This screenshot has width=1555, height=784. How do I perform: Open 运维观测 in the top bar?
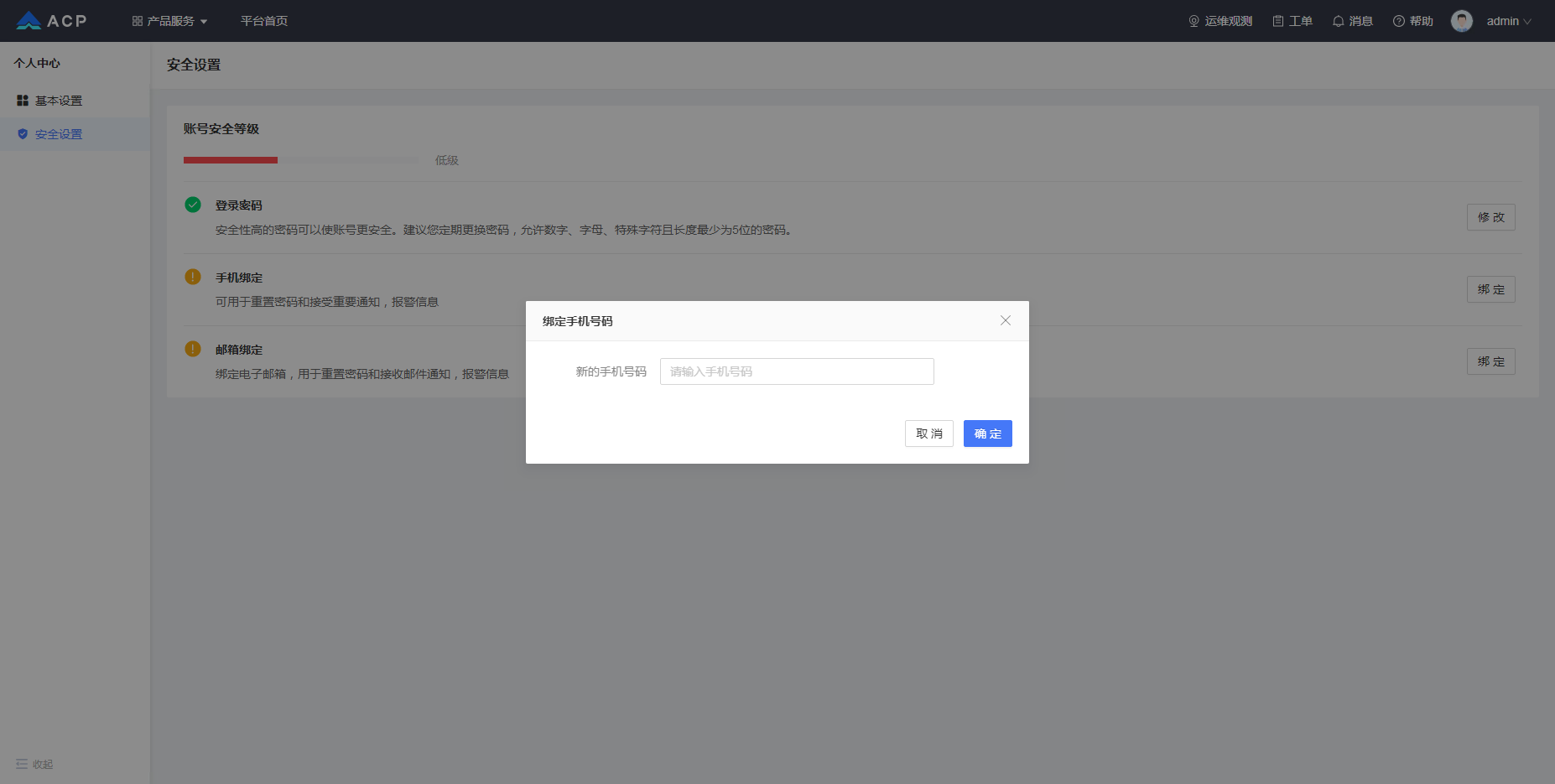(x=1220, y=21)
